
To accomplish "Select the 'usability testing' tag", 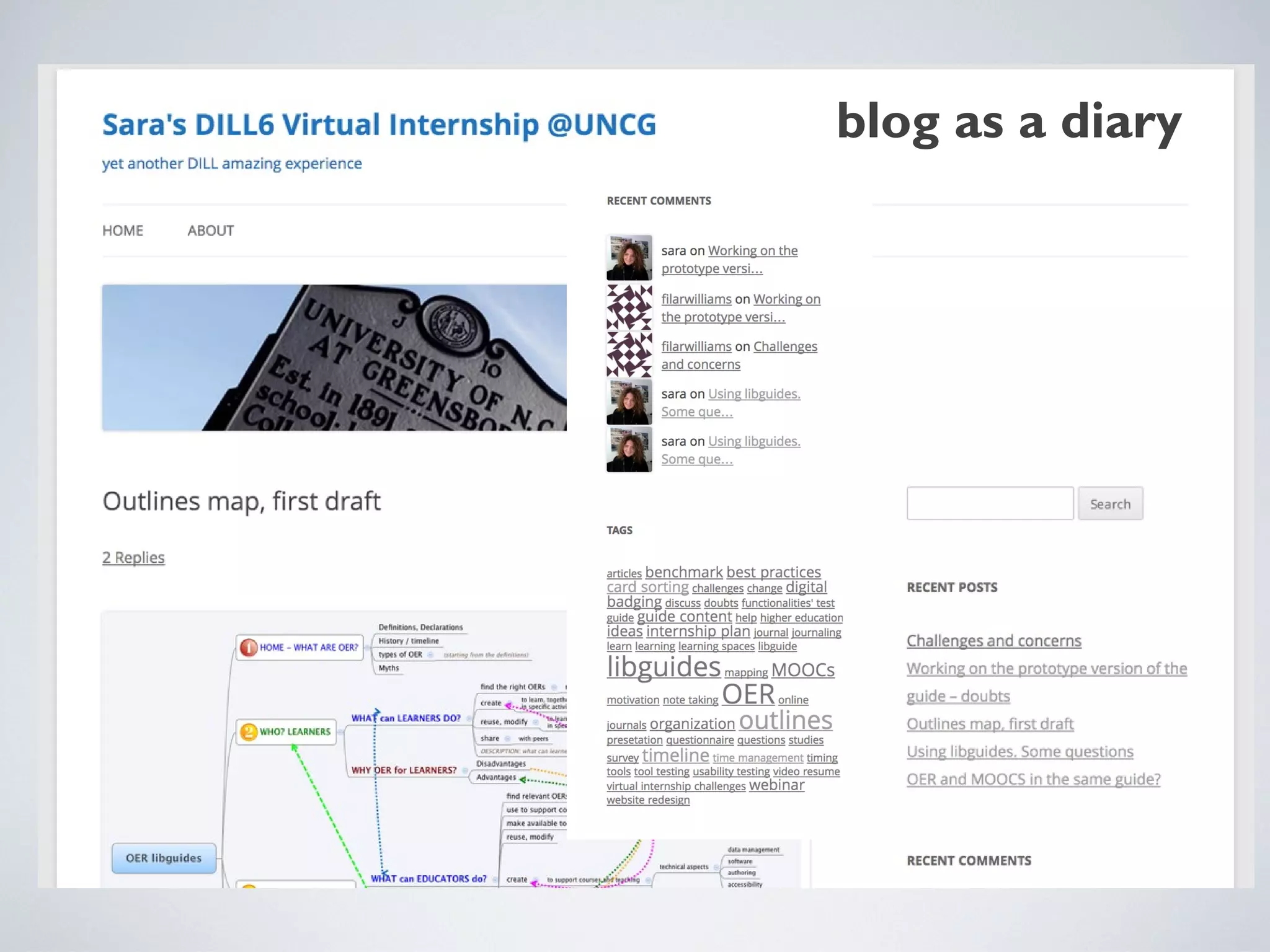I will click(731, 771).
